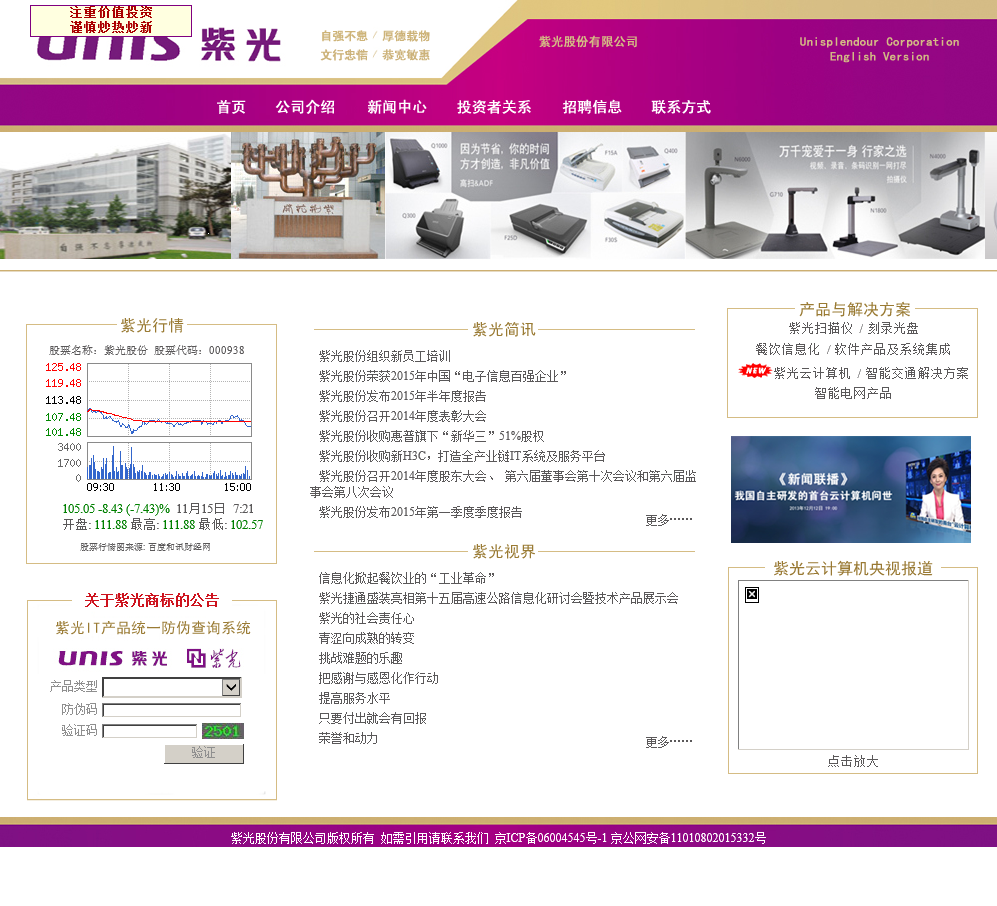Open 紫光股份发布2015年第一季度季度报告

pyautogui.click(x=420, y=512)
